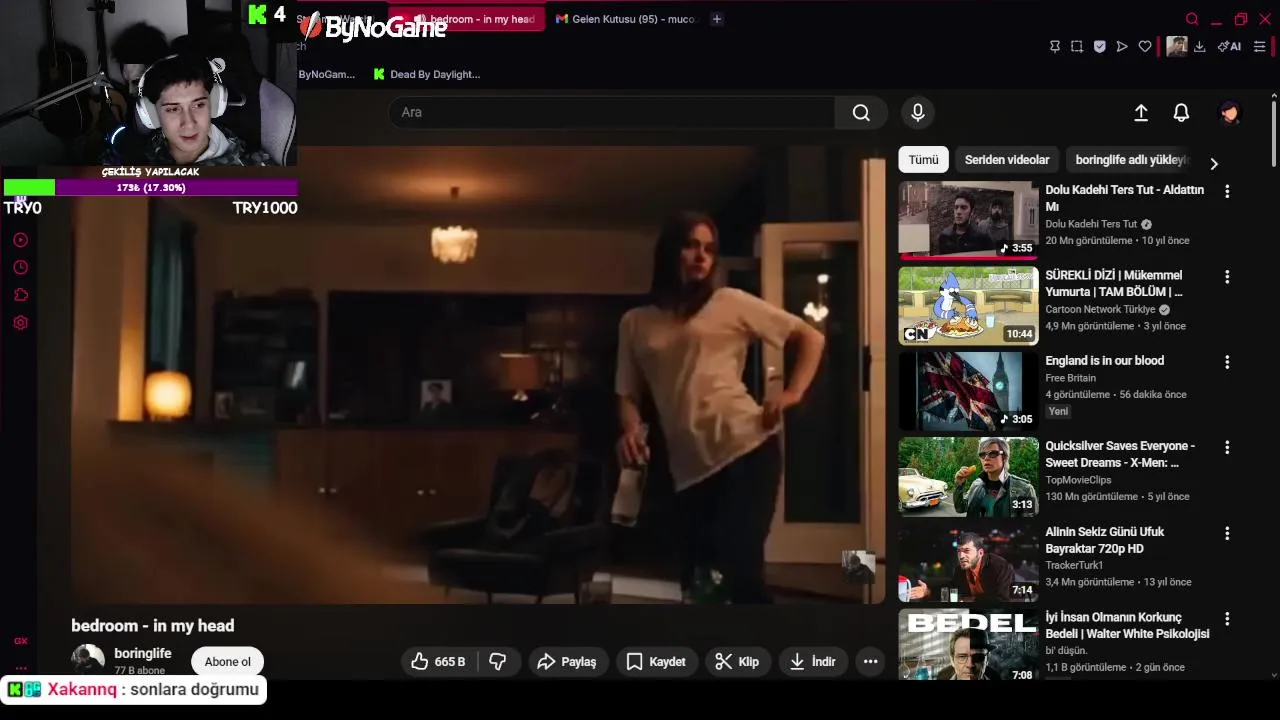The width and height of the screenshot is (1280, 720).
Task: Open the TopMovieClips channel link
Action: pyautogui.click(x=1078, y=480)
